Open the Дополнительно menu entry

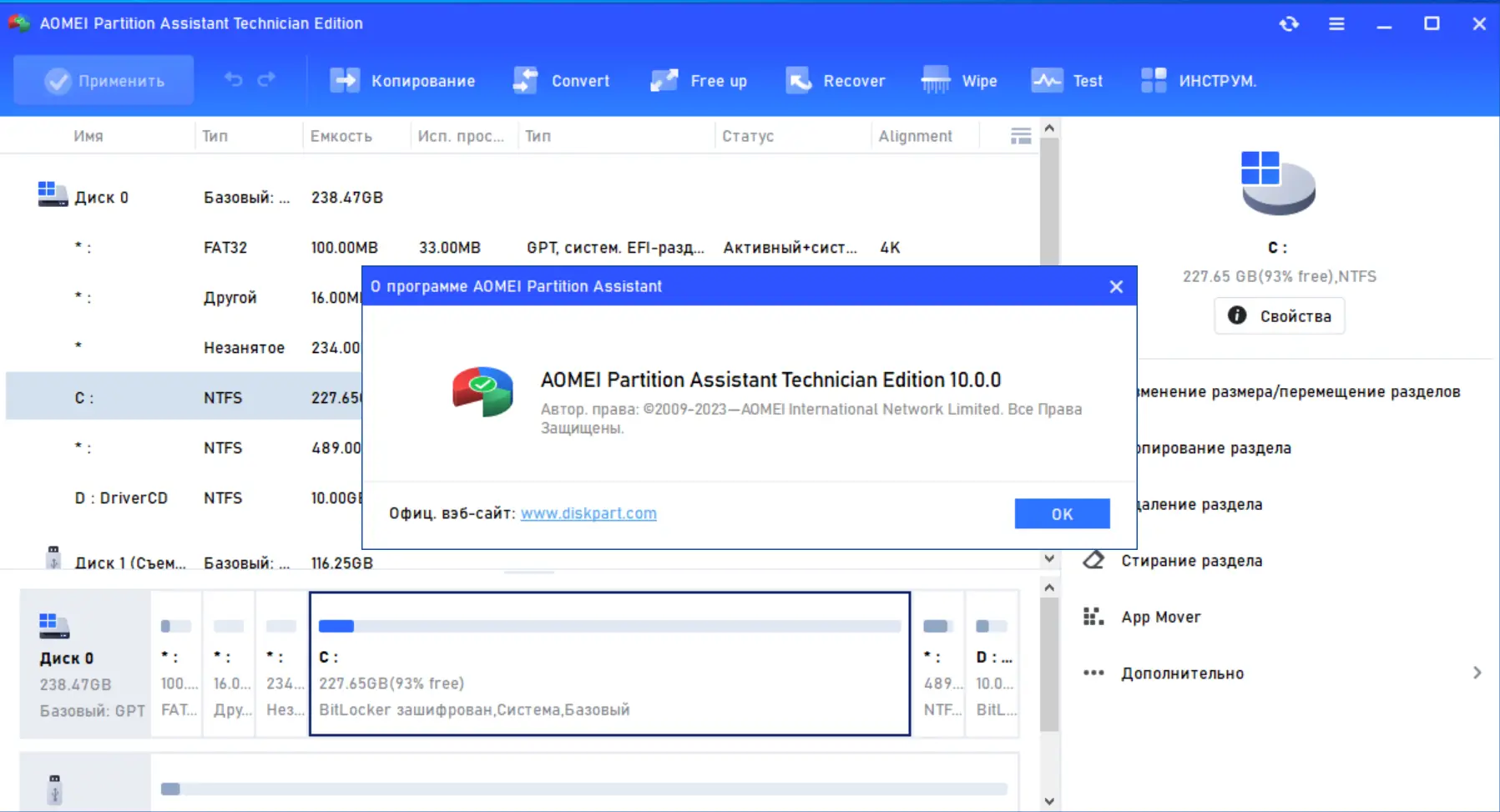point(1182,673)
